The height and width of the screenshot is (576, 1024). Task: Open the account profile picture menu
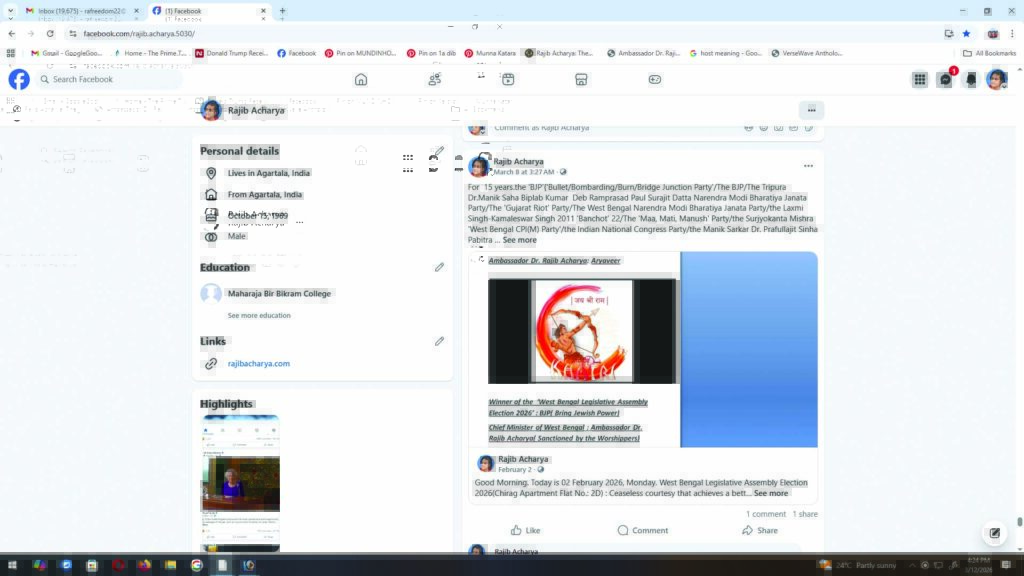pos(996,80)
